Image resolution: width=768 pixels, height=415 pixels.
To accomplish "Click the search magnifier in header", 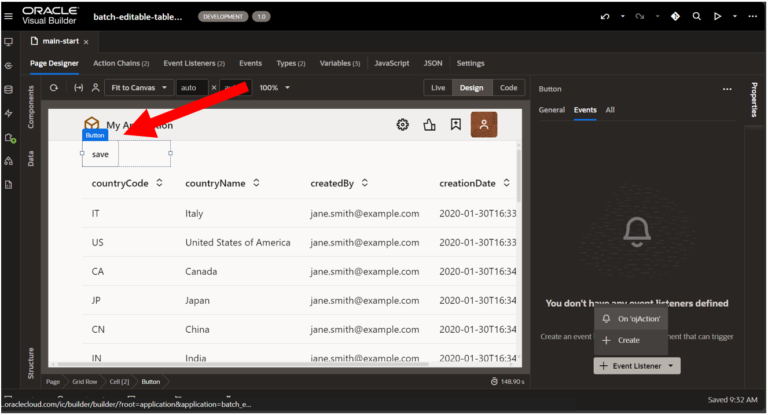I will click(696, 17).
